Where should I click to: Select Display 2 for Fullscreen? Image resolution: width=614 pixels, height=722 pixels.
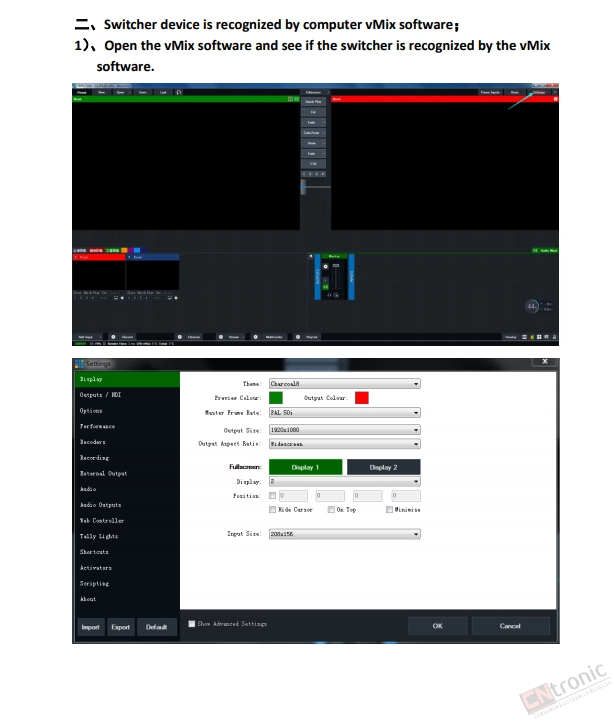[x=383, y=467]
